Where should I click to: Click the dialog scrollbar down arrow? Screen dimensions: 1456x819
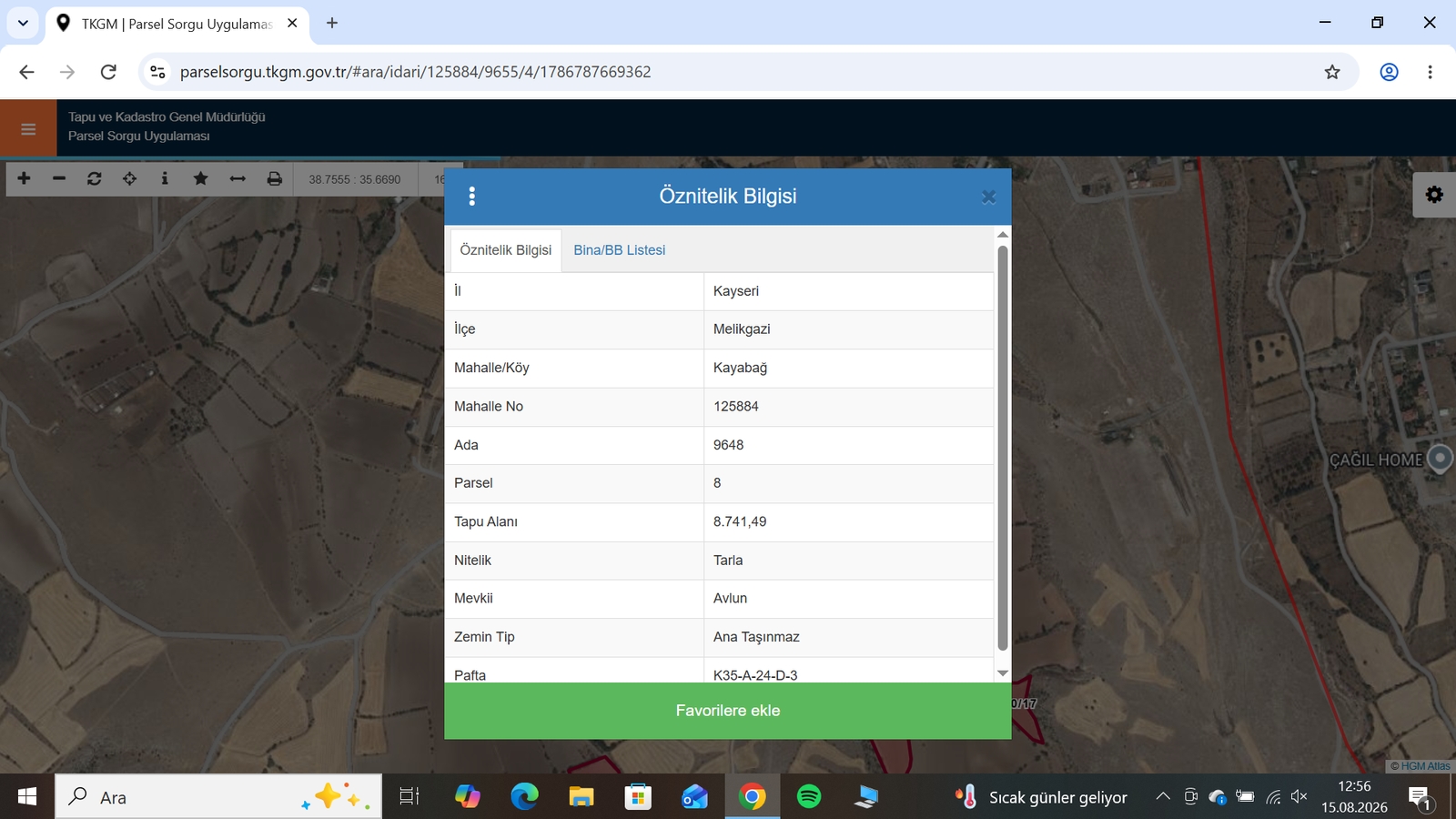pos(1003,673)
